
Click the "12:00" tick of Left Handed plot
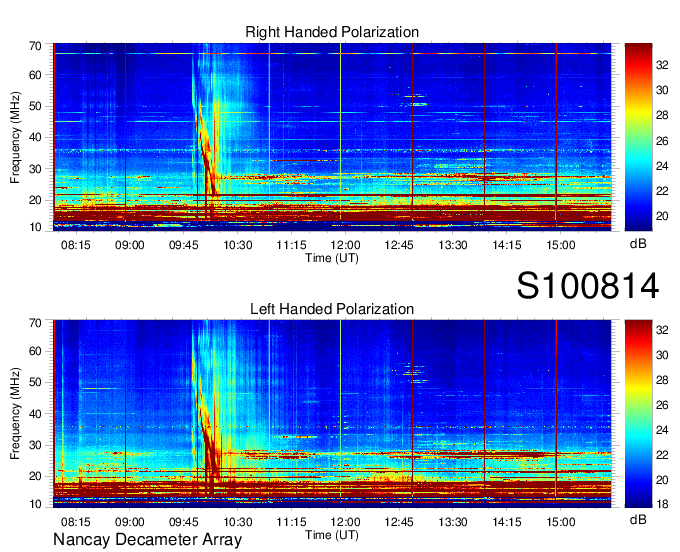tap(345, 522)
